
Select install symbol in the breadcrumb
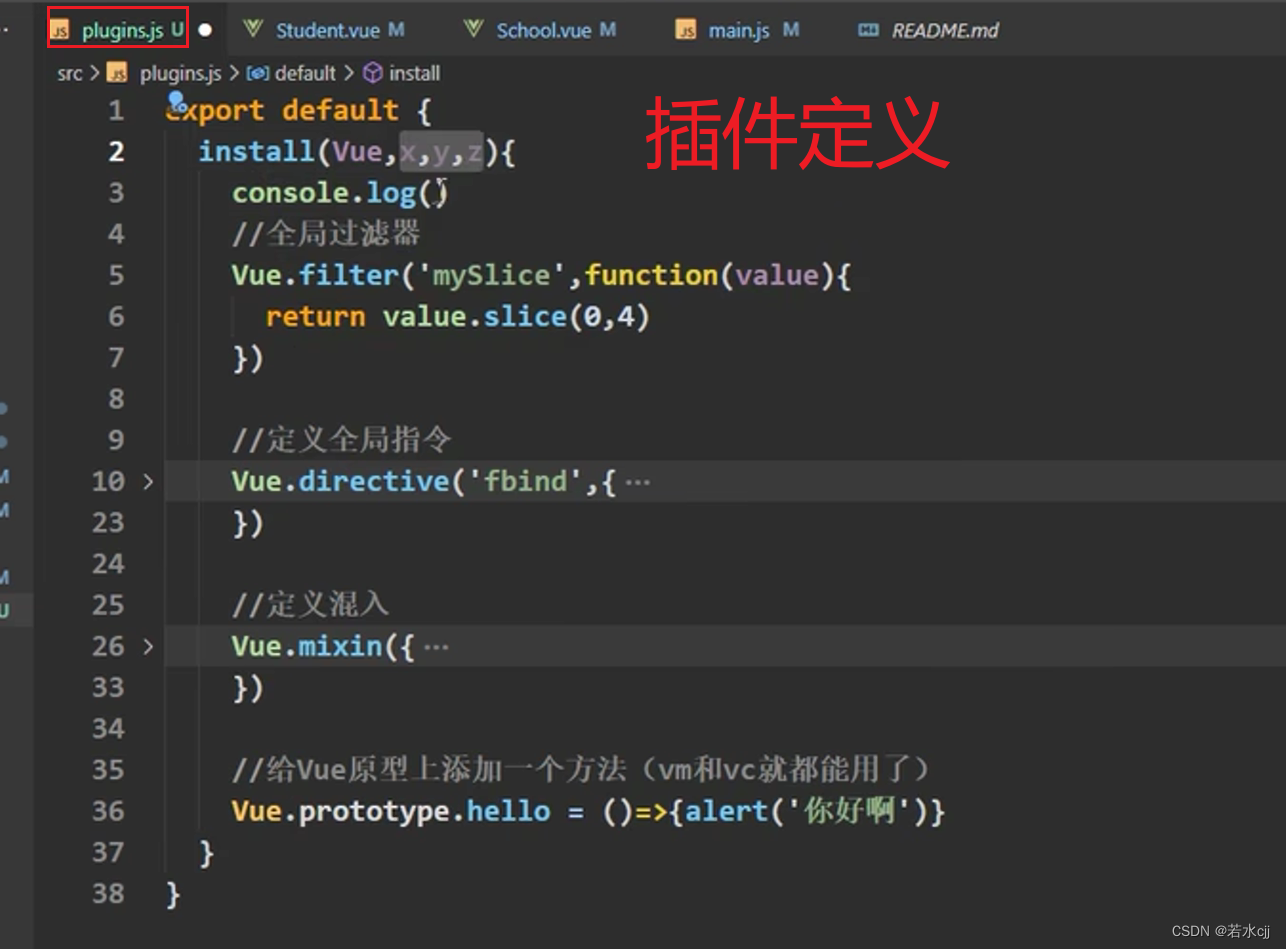415,73
